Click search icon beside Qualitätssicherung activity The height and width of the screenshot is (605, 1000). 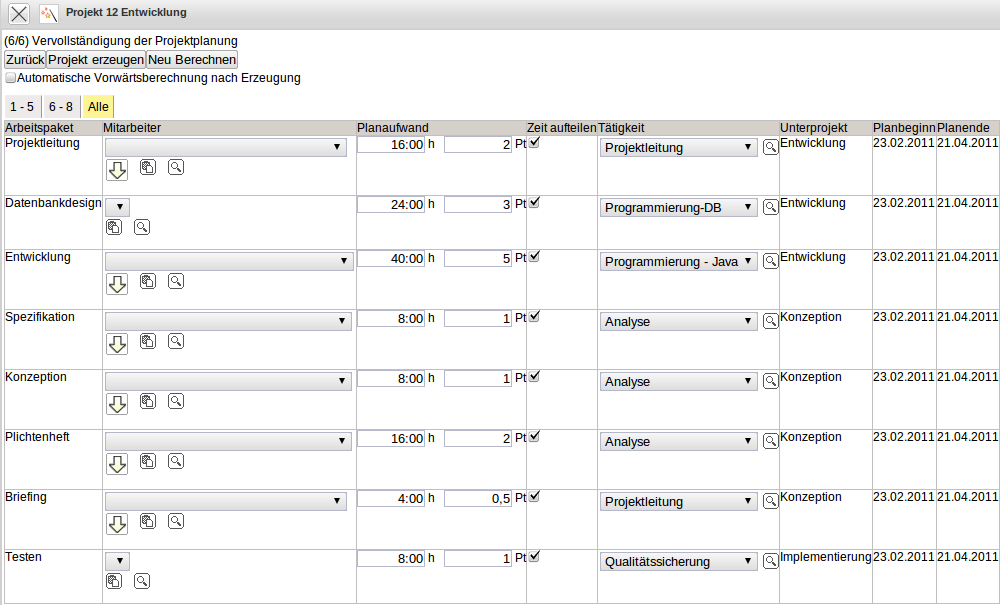(770, 561)
